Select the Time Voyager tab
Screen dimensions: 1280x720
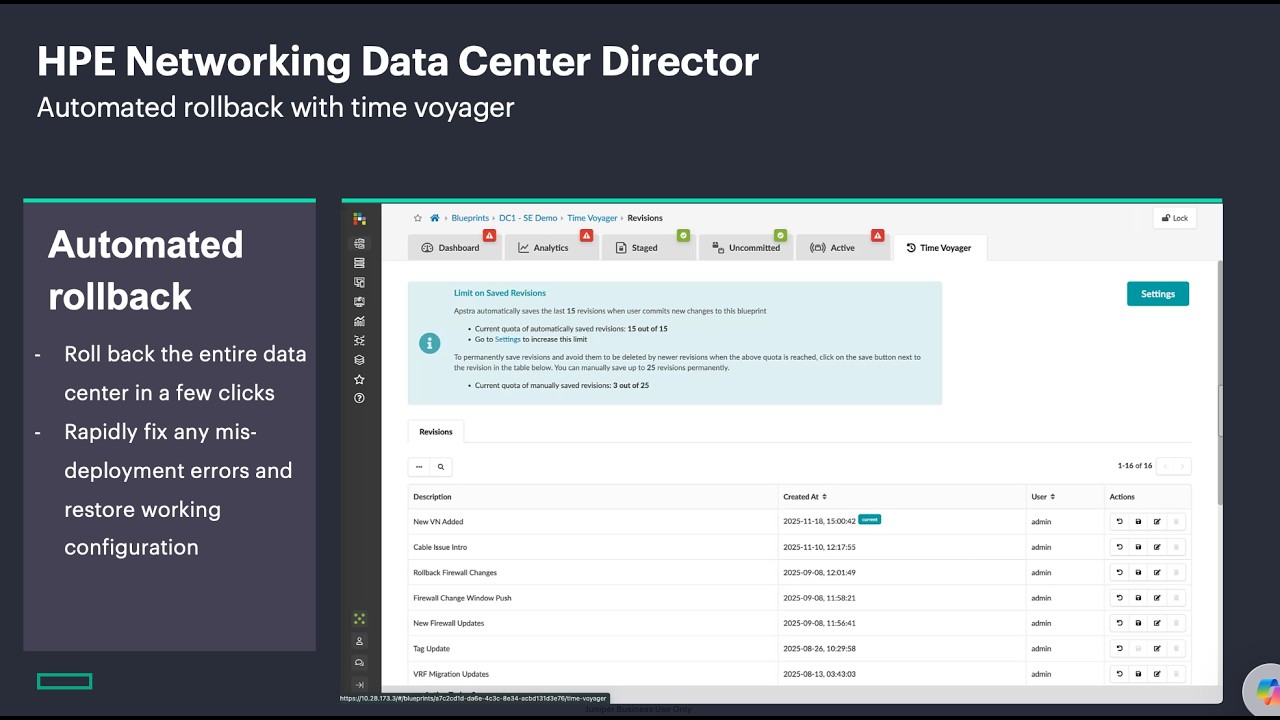tap(939, 248)
